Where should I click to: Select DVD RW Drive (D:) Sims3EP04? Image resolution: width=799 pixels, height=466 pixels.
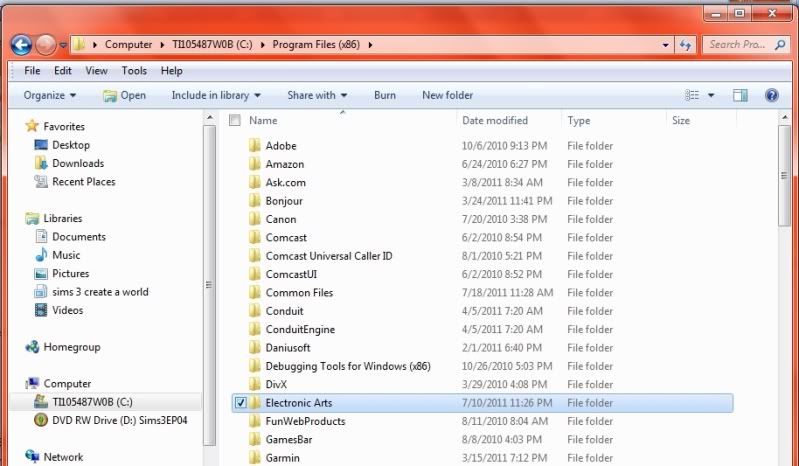click(120, 421)
